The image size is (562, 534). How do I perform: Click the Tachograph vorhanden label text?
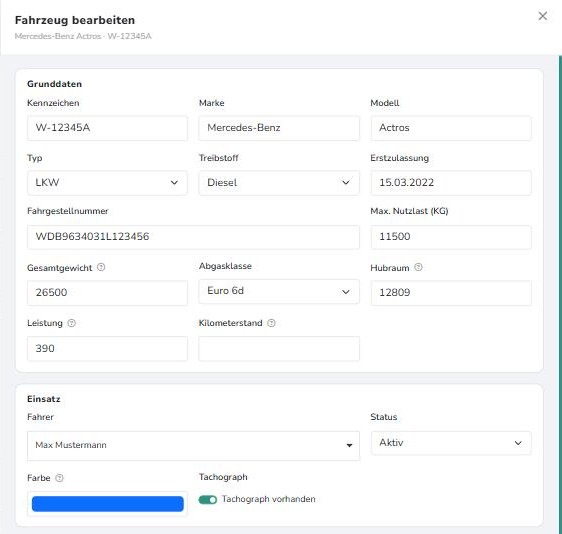coord(268,499)
